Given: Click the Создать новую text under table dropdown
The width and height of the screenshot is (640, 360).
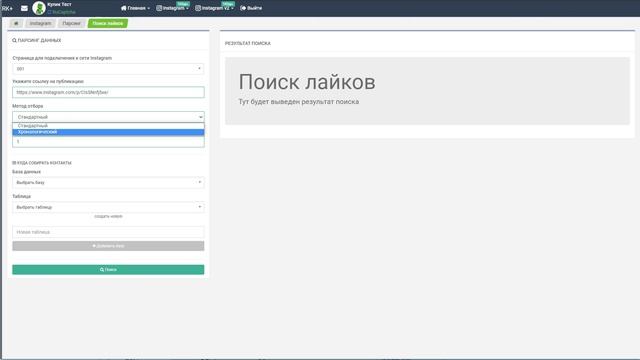Looking at the screenshot, I should pyautogui.click(x=108, y=216).
